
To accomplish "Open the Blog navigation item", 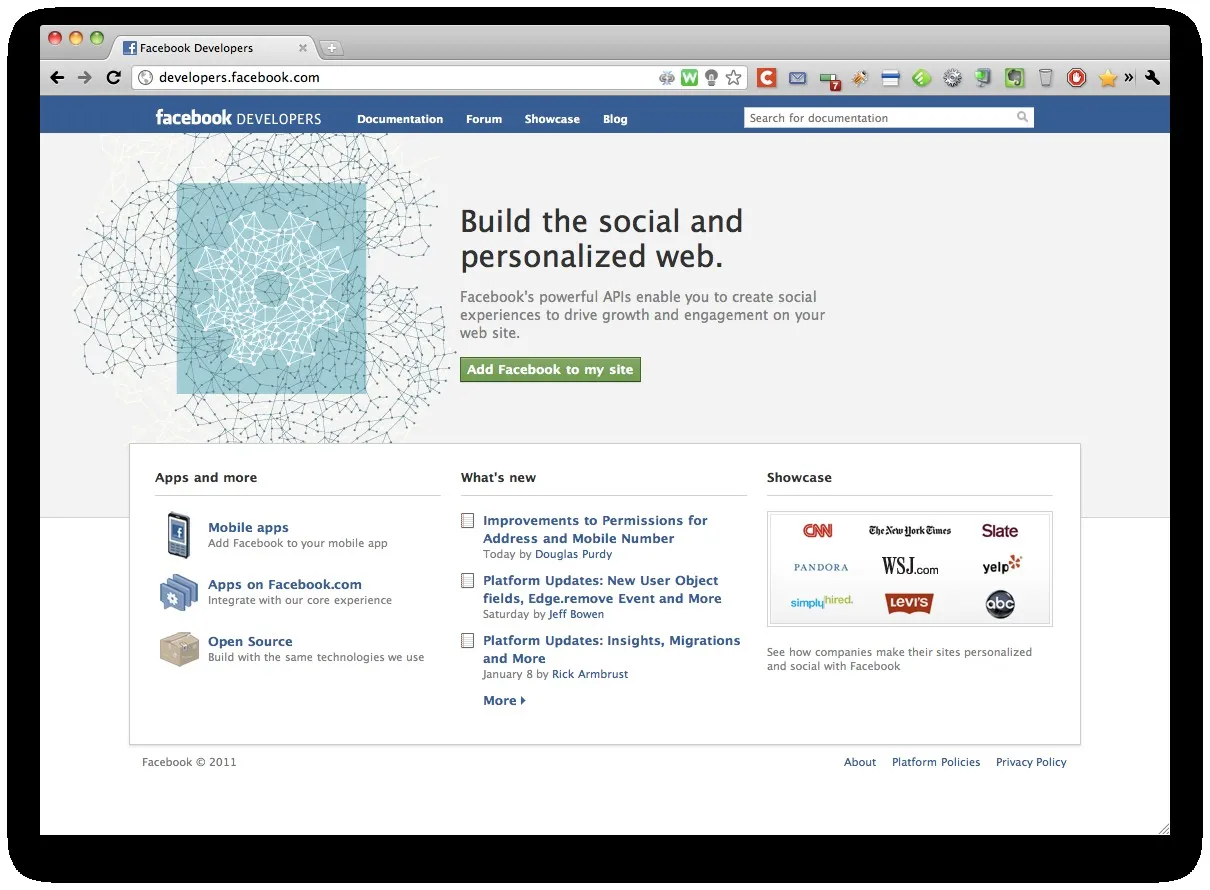I will [615, 119].
